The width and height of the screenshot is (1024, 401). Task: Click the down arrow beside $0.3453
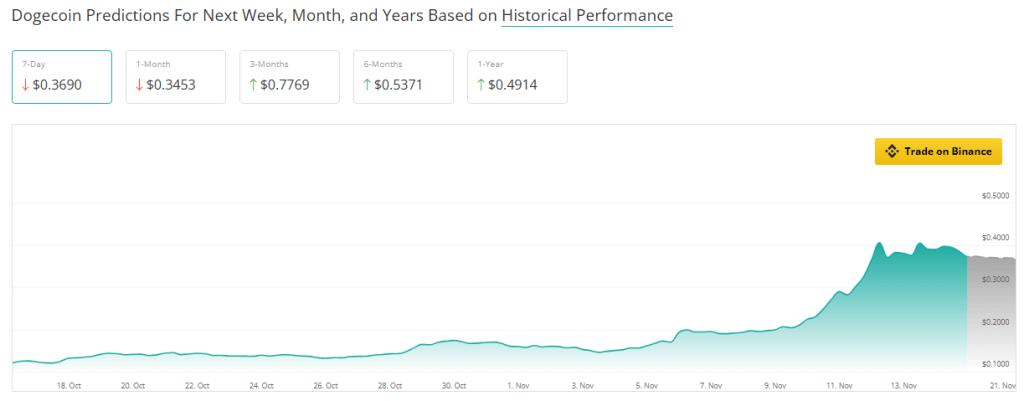pyautogui.click(x=140, y=85)
